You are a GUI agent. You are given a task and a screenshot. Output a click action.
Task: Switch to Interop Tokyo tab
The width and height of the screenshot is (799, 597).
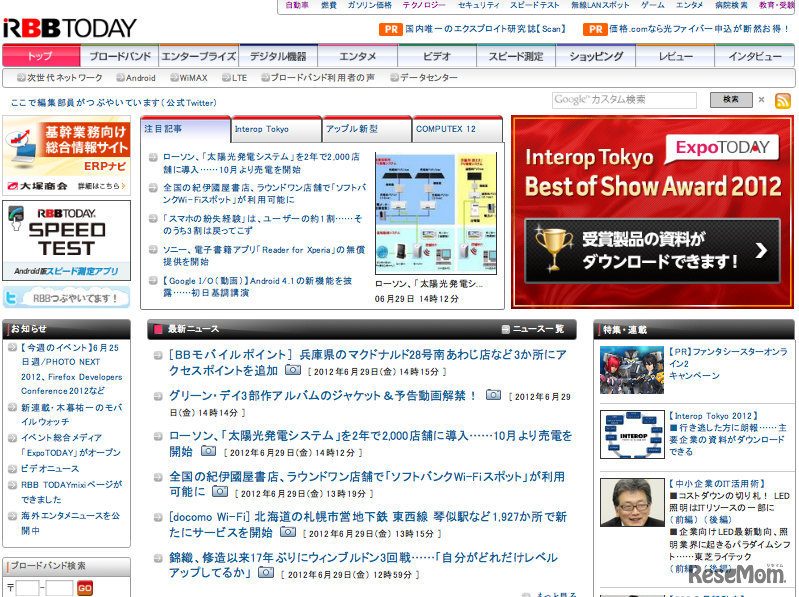click(277, 129)
